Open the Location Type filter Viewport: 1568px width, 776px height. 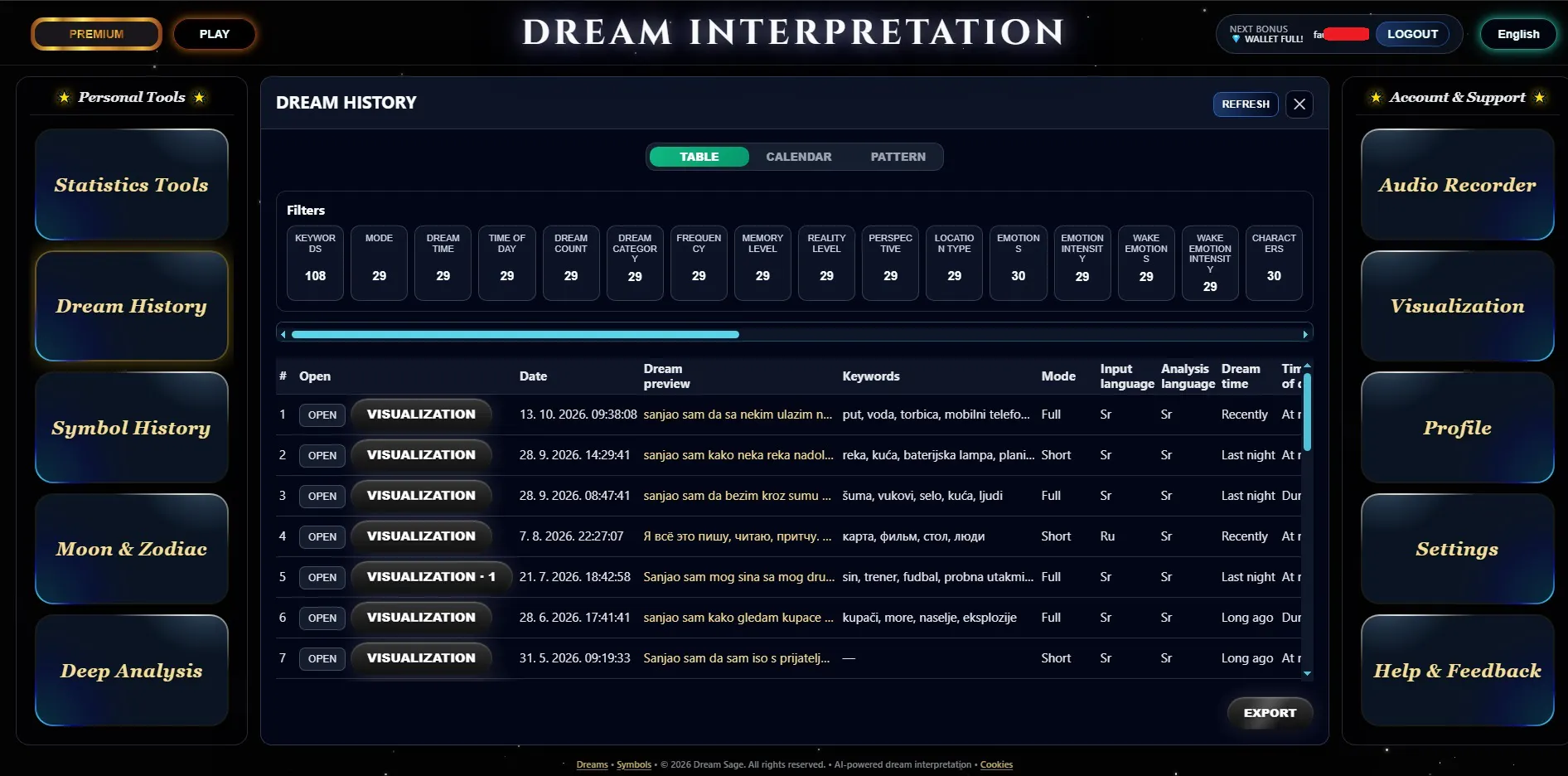coord(955,263)
